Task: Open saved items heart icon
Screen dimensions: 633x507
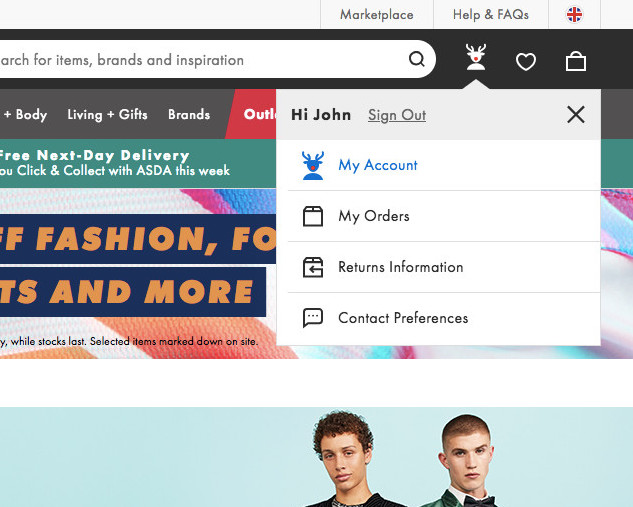Action: pyautogui.click(x=526, y=62)
